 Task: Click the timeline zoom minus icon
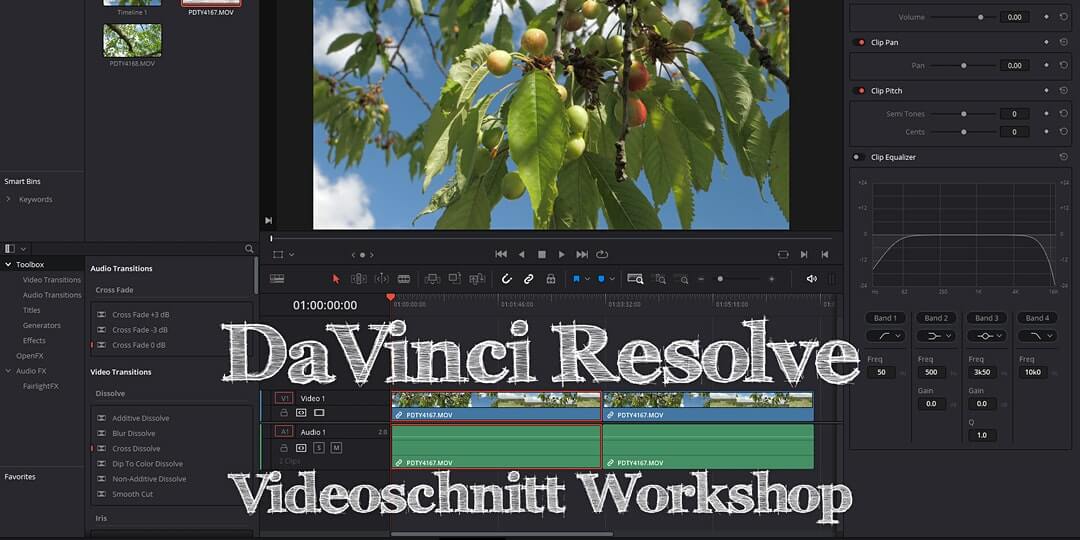point(701,279)
